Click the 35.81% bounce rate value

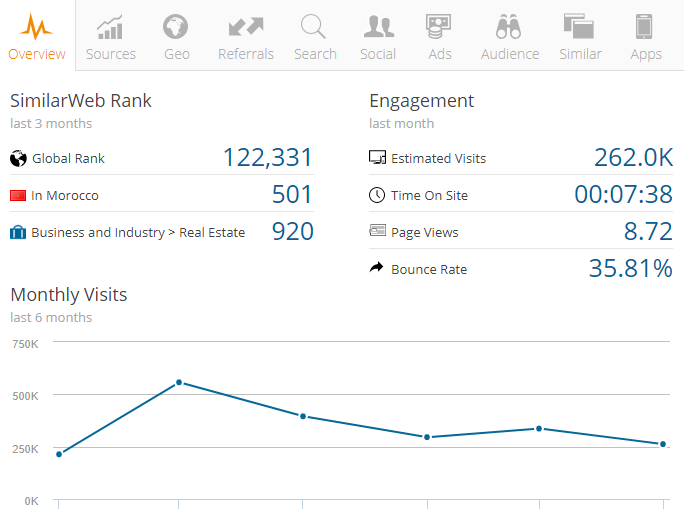click(x=629, y=269)
